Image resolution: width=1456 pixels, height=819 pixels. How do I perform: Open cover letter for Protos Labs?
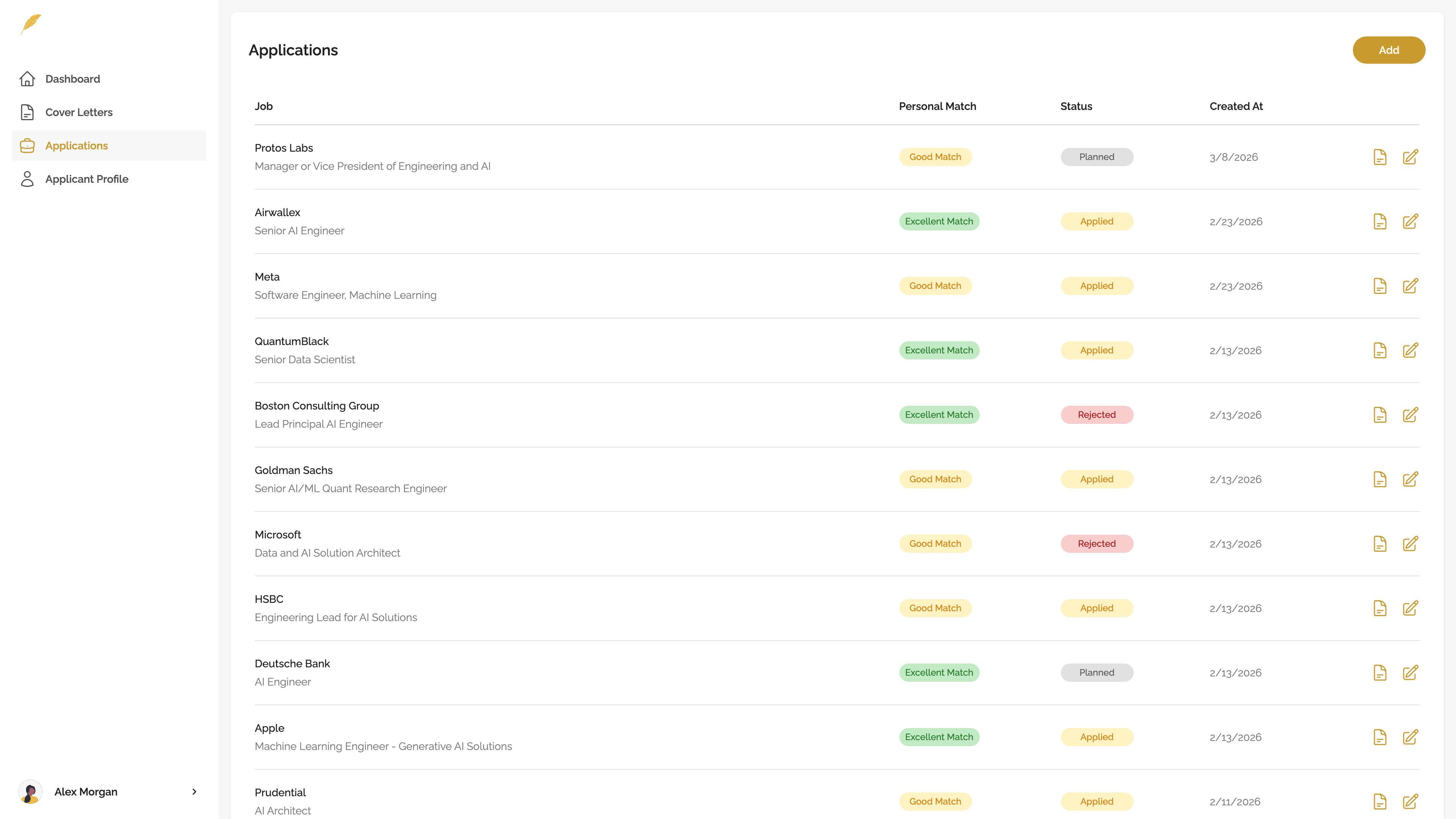1380,157
